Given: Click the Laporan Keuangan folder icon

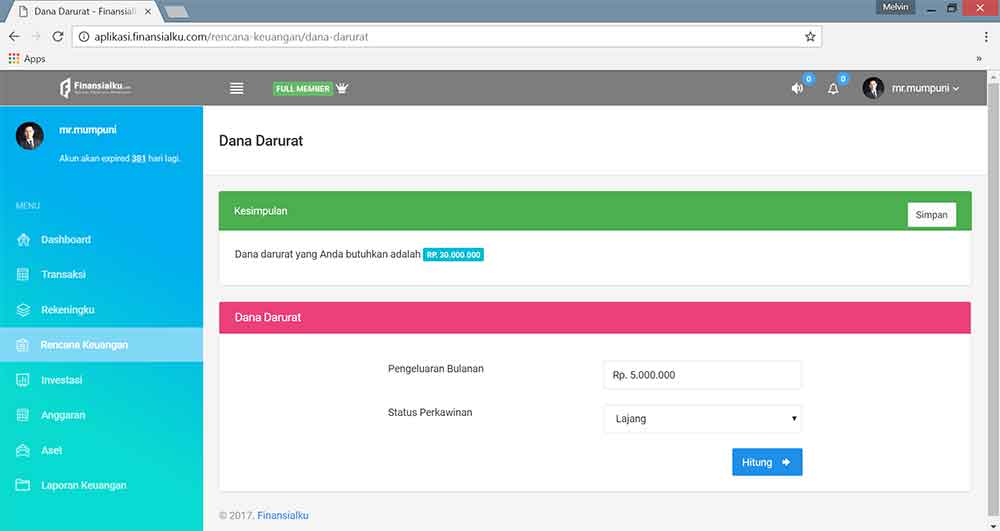Looking at the screenshot, I should point(23,486).
